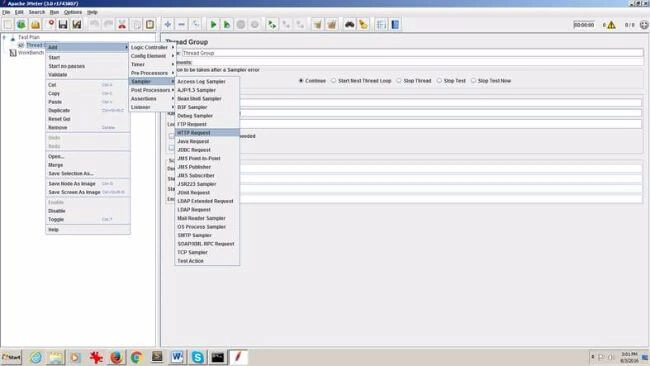
Task: Expand the Timer submenu
Action: coord(152,64)
